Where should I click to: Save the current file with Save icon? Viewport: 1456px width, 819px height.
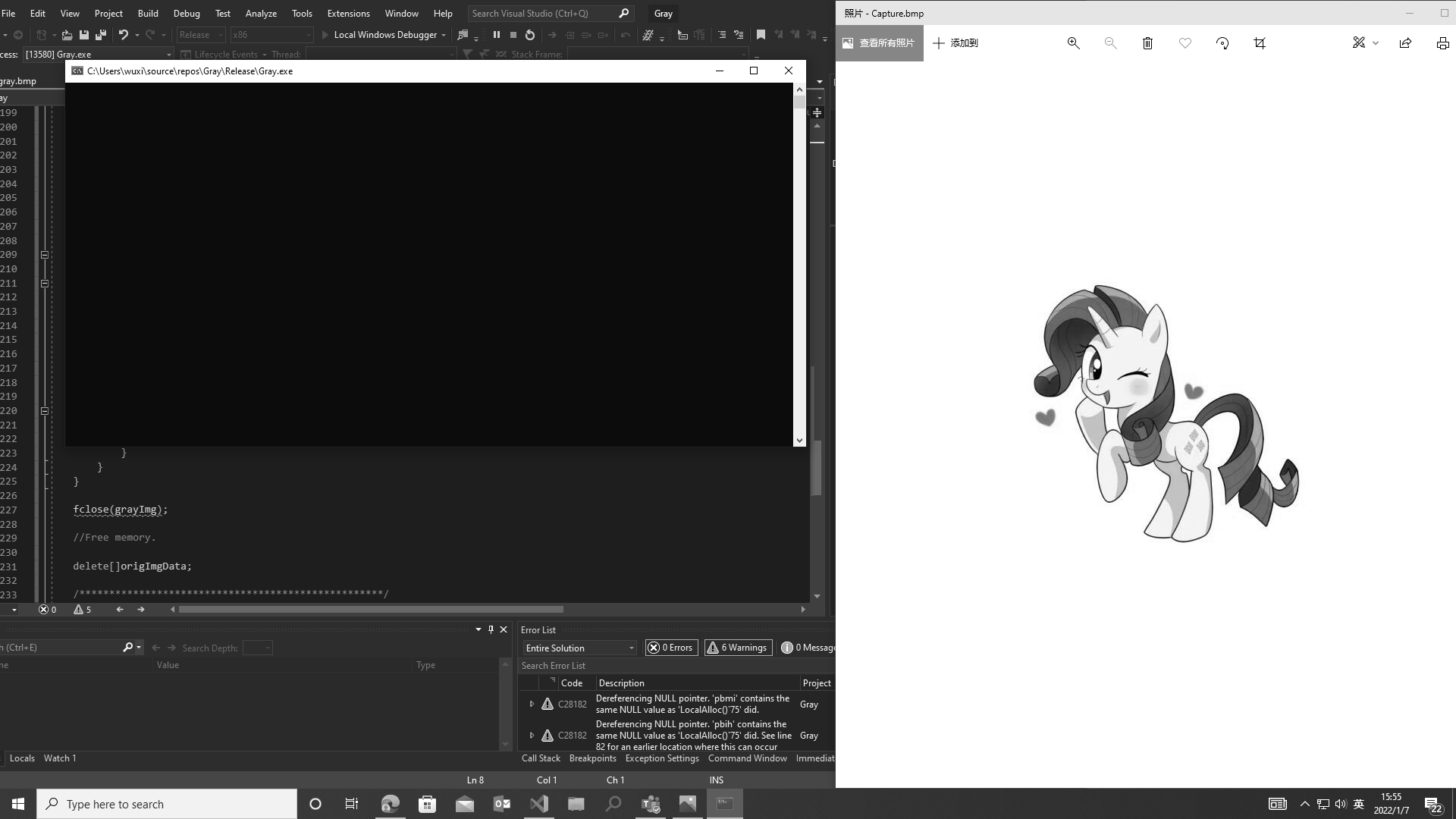pyautogui.click(x=84, y=35)
